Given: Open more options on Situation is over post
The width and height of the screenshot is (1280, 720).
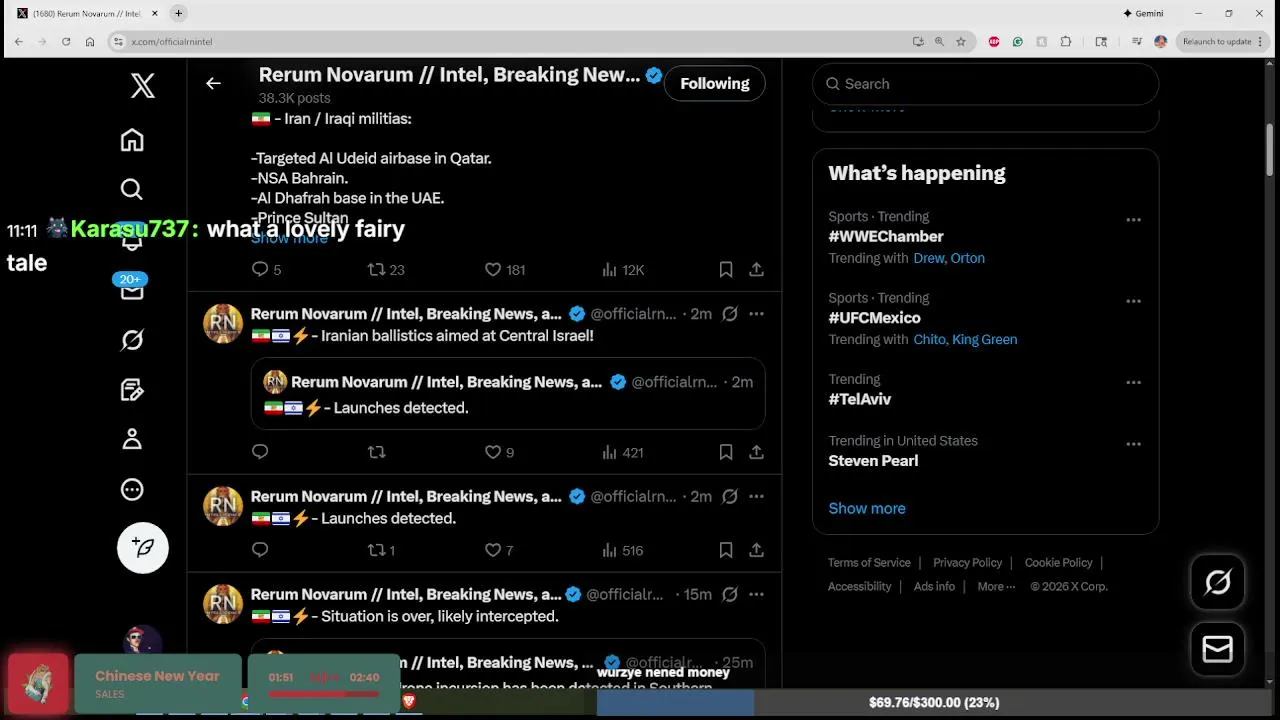Looking at the screenshot, I should (757, 594).
